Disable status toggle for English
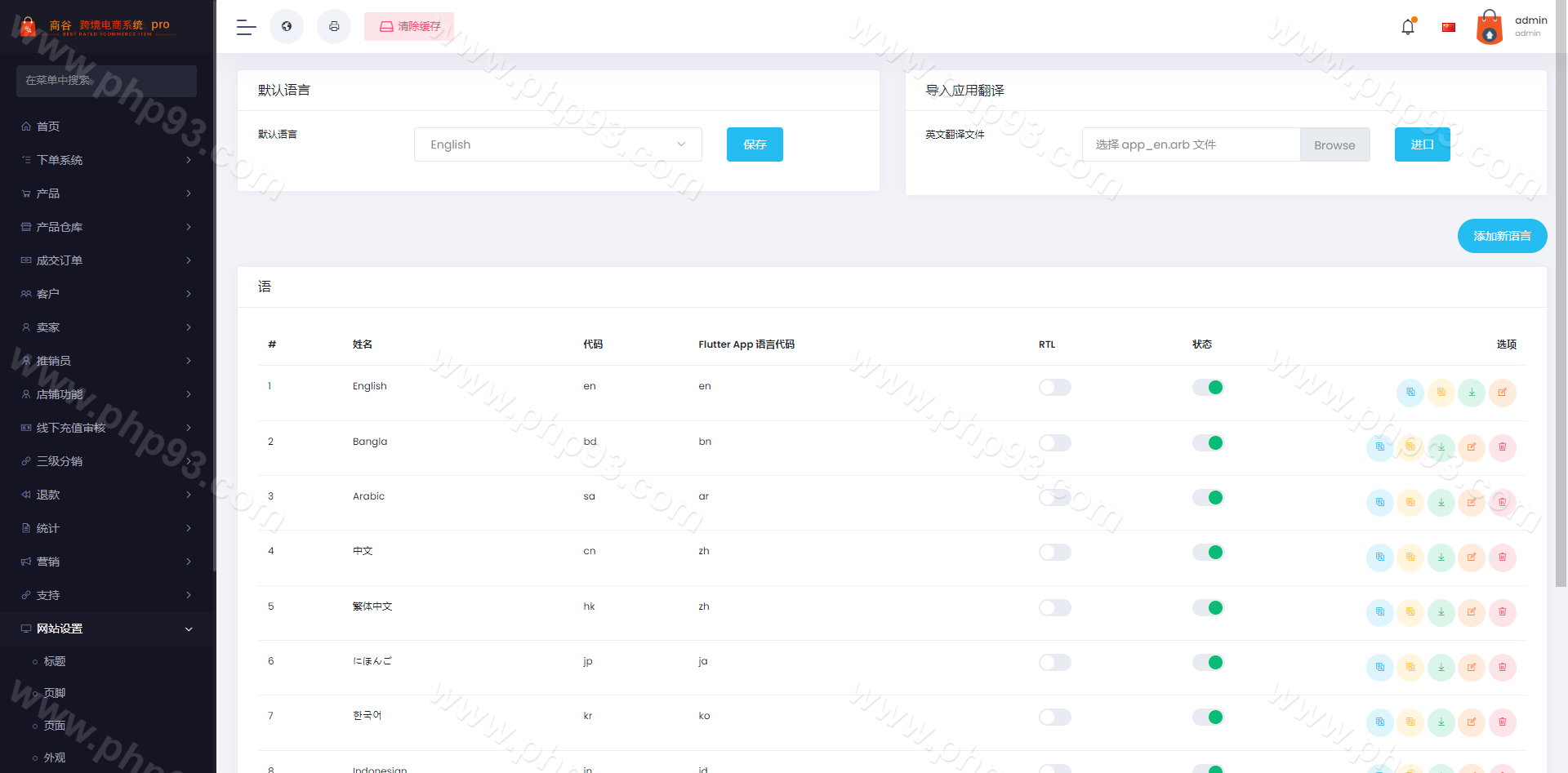The height and width of the screenshot is (773, 1568). click(1208, 388)
